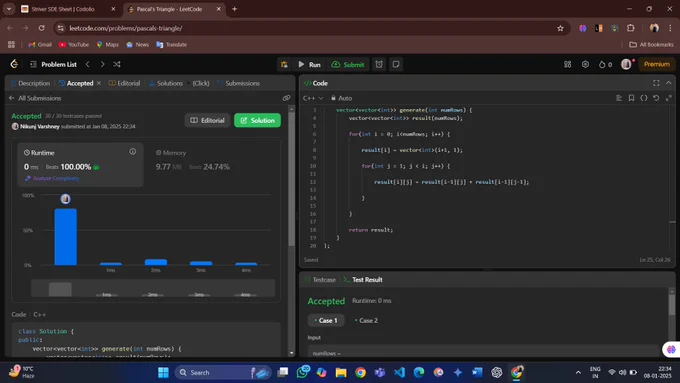Click the Runtime info circle icon

133,151
